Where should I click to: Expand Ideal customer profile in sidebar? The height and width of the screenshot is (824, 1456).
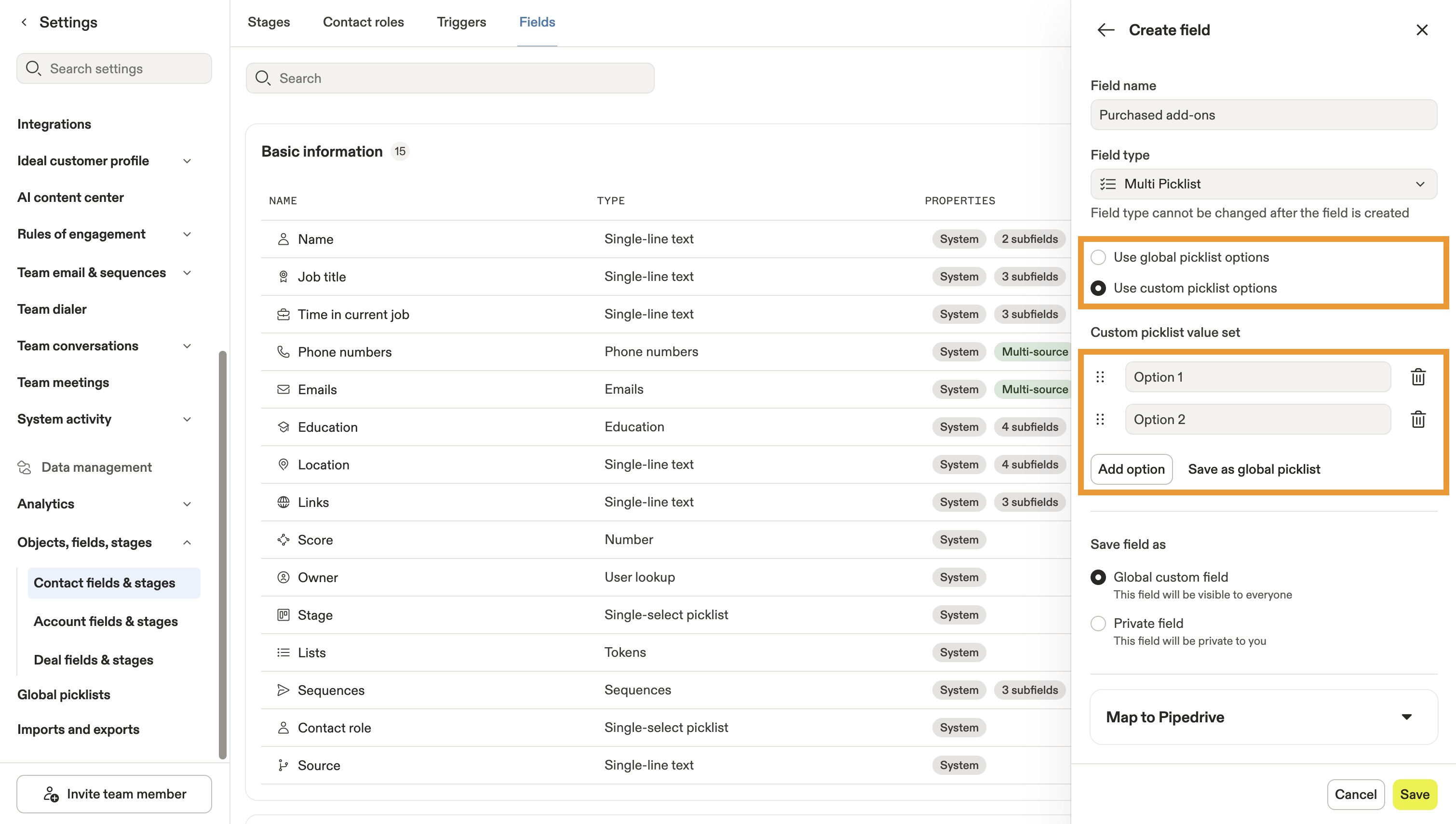pyautogui.click(x=187, y=161)
